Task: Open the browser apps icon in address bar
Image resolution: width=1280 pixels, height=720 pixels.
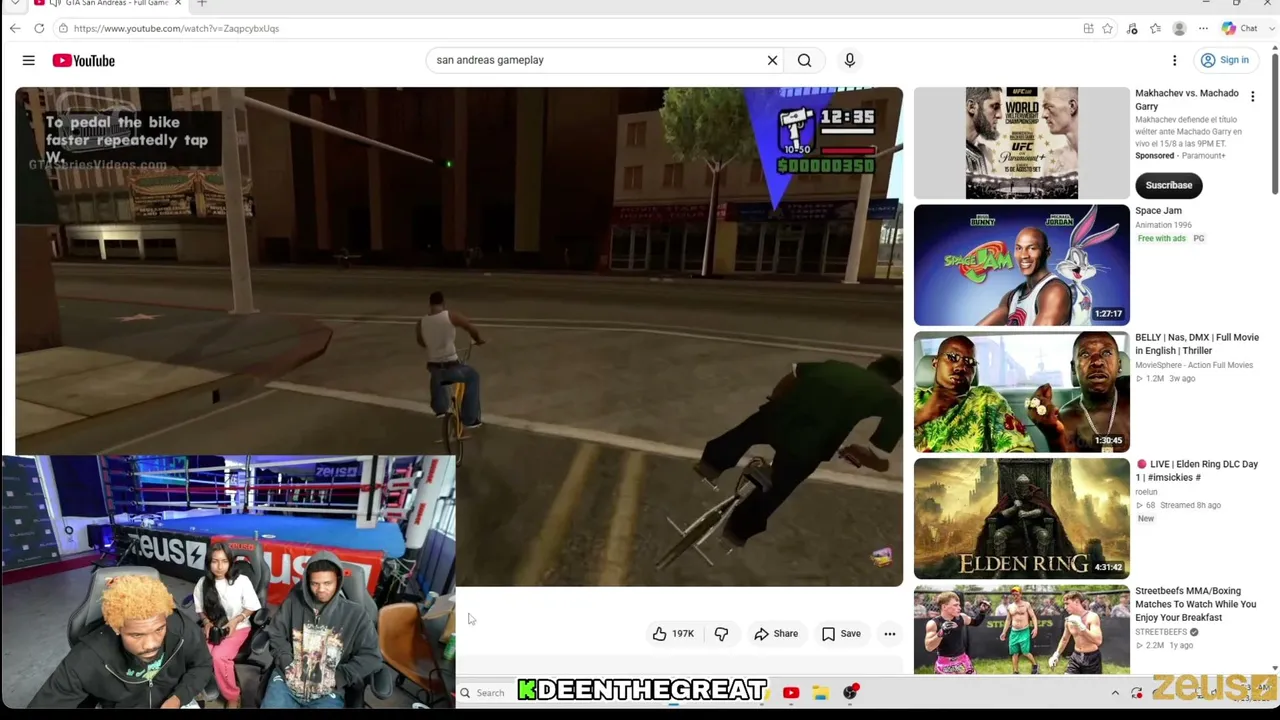Action: [x=1088, y=28]
